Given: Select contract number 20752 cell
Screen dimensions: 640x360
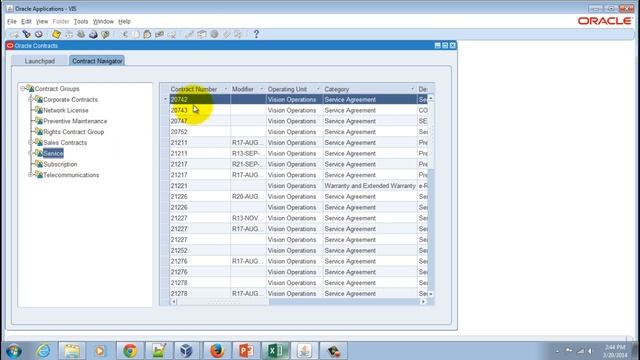Looking at the screenshot, I should [200, 132].
